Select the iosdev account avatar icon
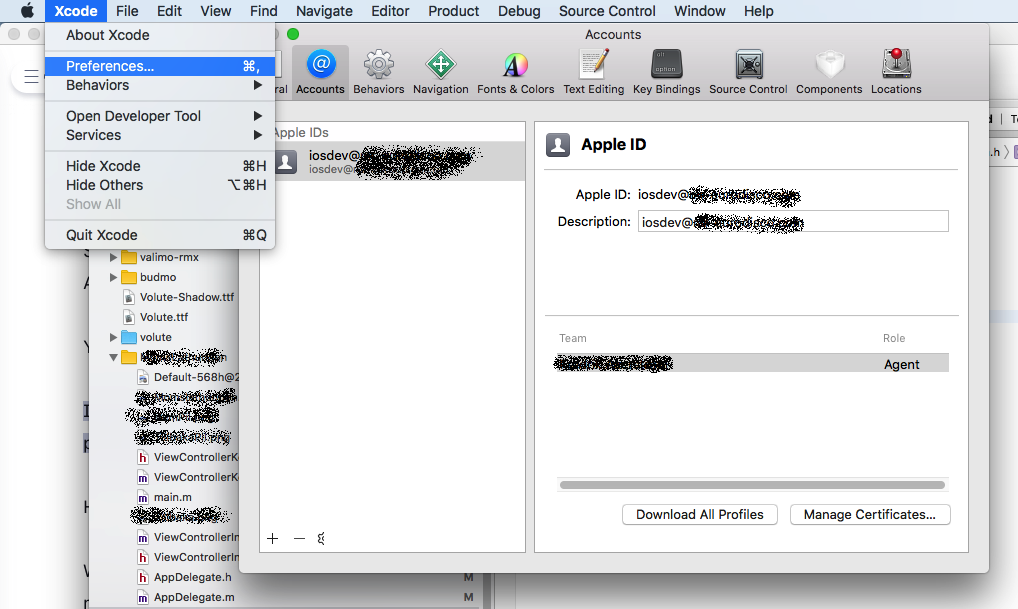 pyautogui.click(x=286, y=162)
